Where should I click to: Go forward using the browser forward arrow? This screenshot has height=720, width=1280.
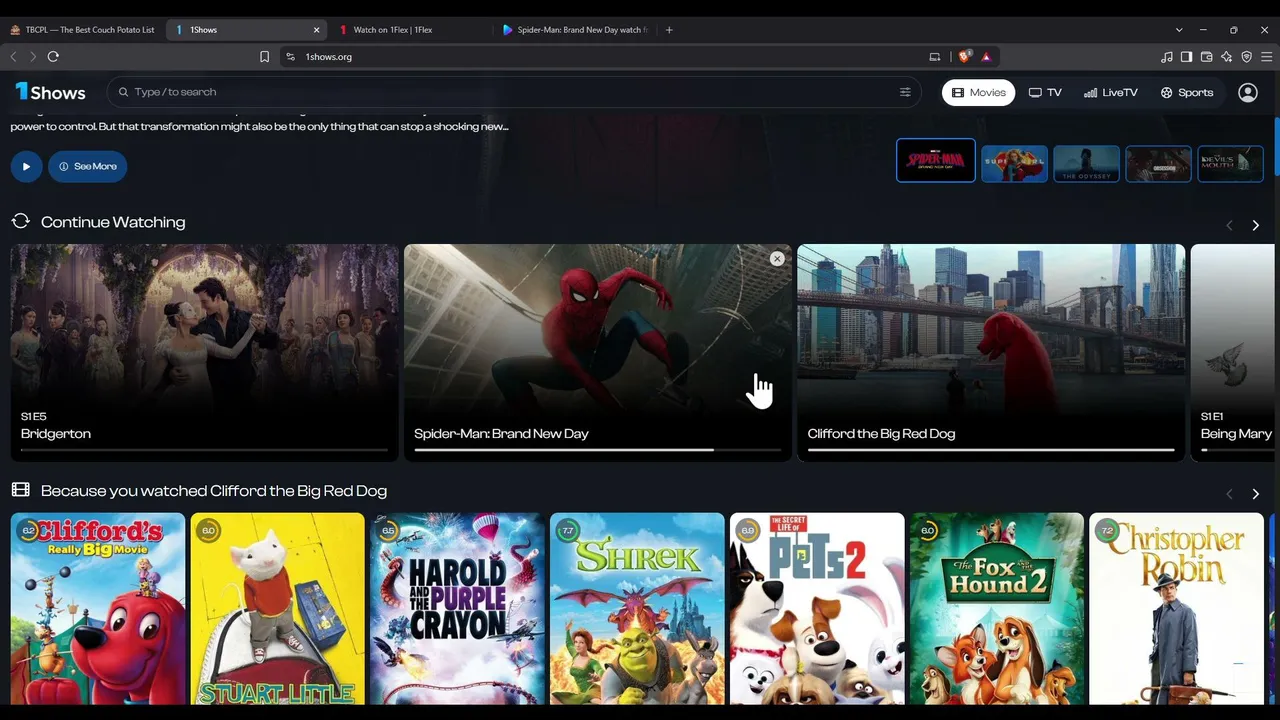32,57
